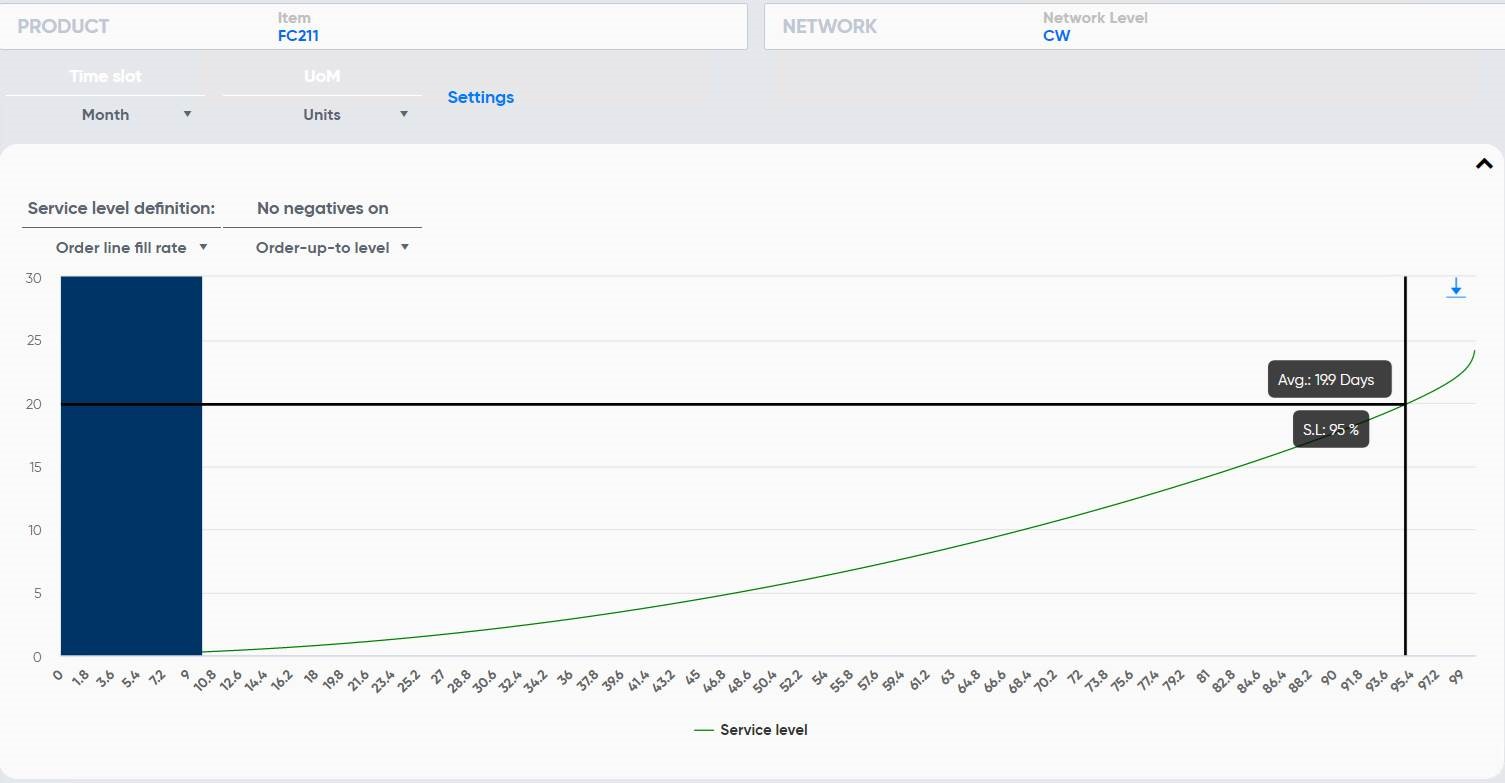The width and height of the screenshot is (1505, 783).
Task: Click the Avg. 19.9 Days tooltip label
Action: (1327, 380)
